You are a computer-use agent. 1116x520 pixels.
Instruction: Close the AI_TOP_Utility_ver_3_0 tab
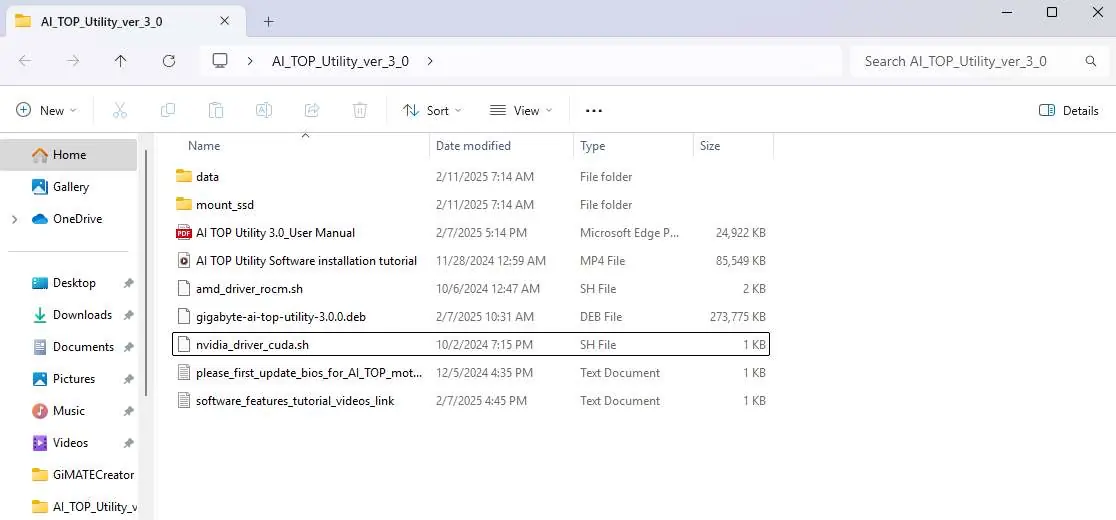coord(224,21)
